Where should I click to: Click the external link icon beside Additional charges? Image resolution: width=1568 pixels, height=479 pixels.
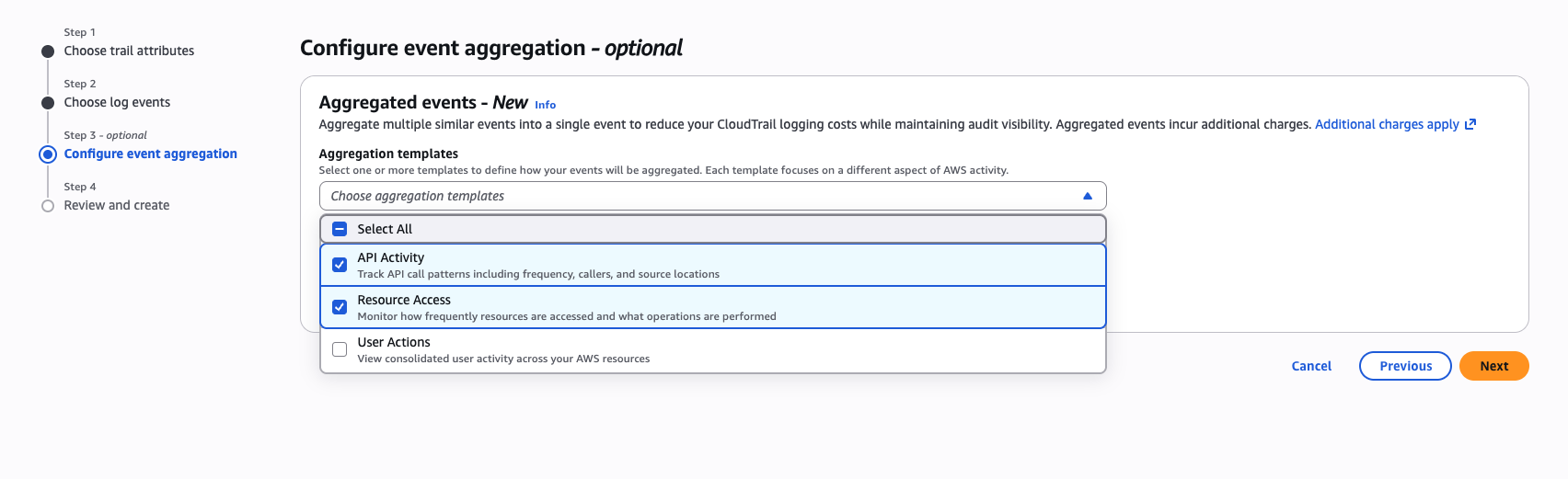click(1470, 124)
